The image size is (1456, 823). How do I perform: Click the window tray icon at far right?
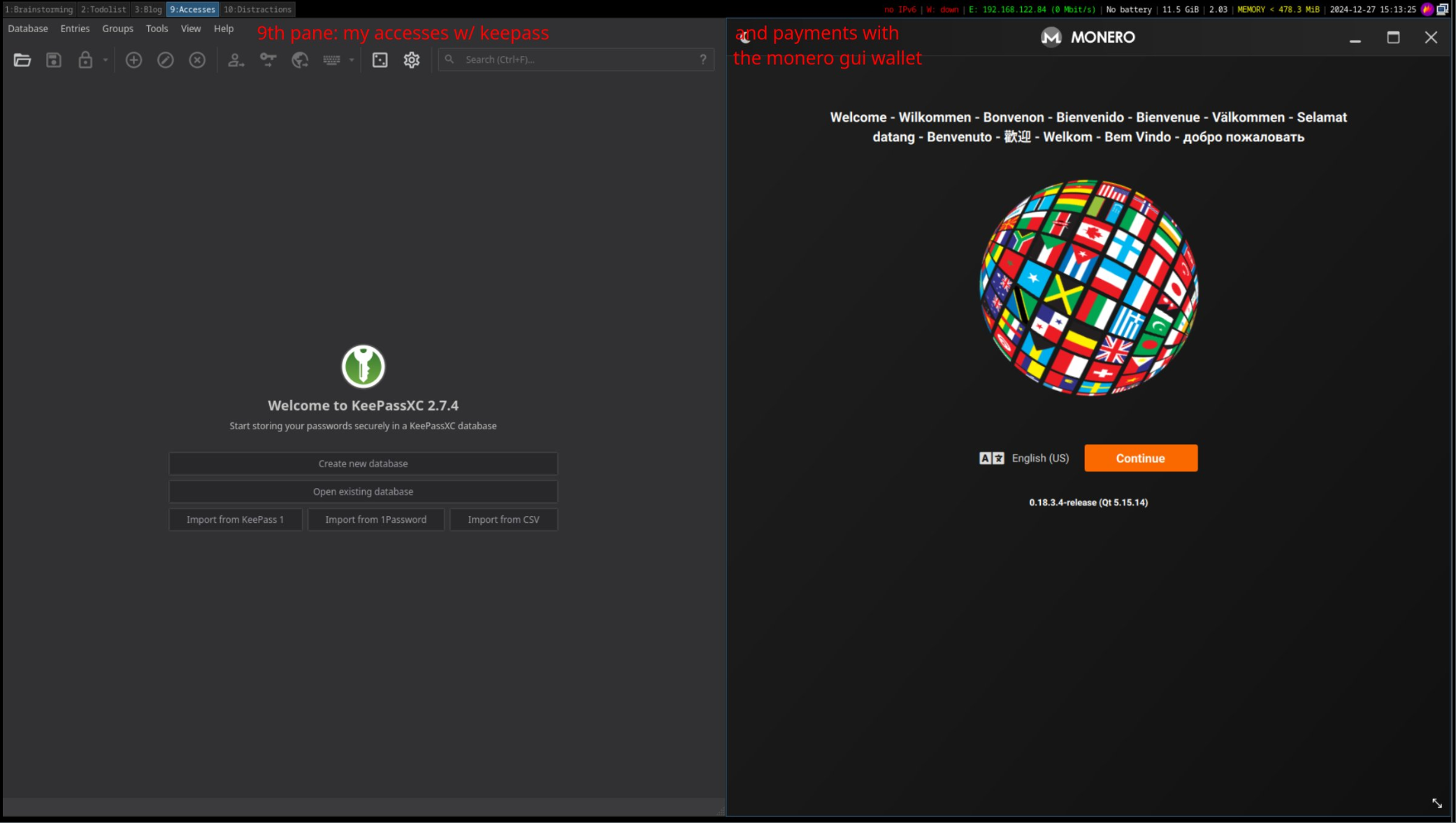click(x=1443, y=9)
